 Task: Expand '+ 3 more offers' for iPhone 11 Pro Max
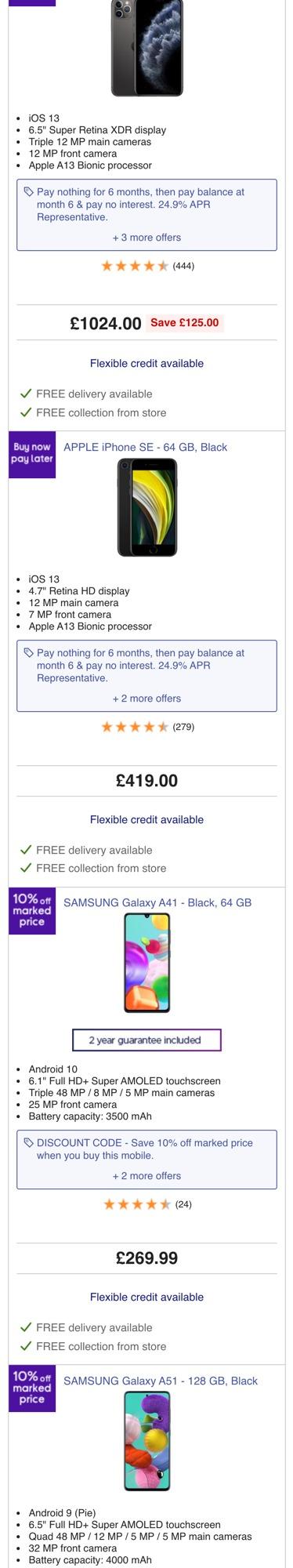pos(146,238)
